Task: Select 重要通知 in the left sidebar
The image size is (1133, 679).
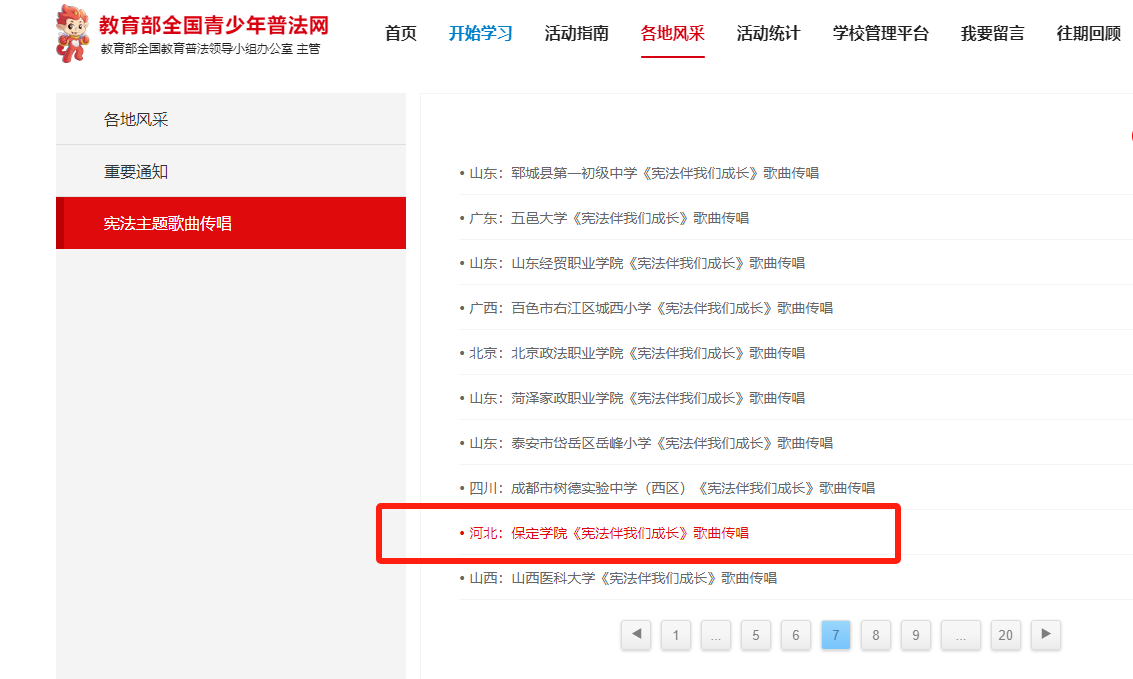Action: pyautogui.click(x=136, y=172)
